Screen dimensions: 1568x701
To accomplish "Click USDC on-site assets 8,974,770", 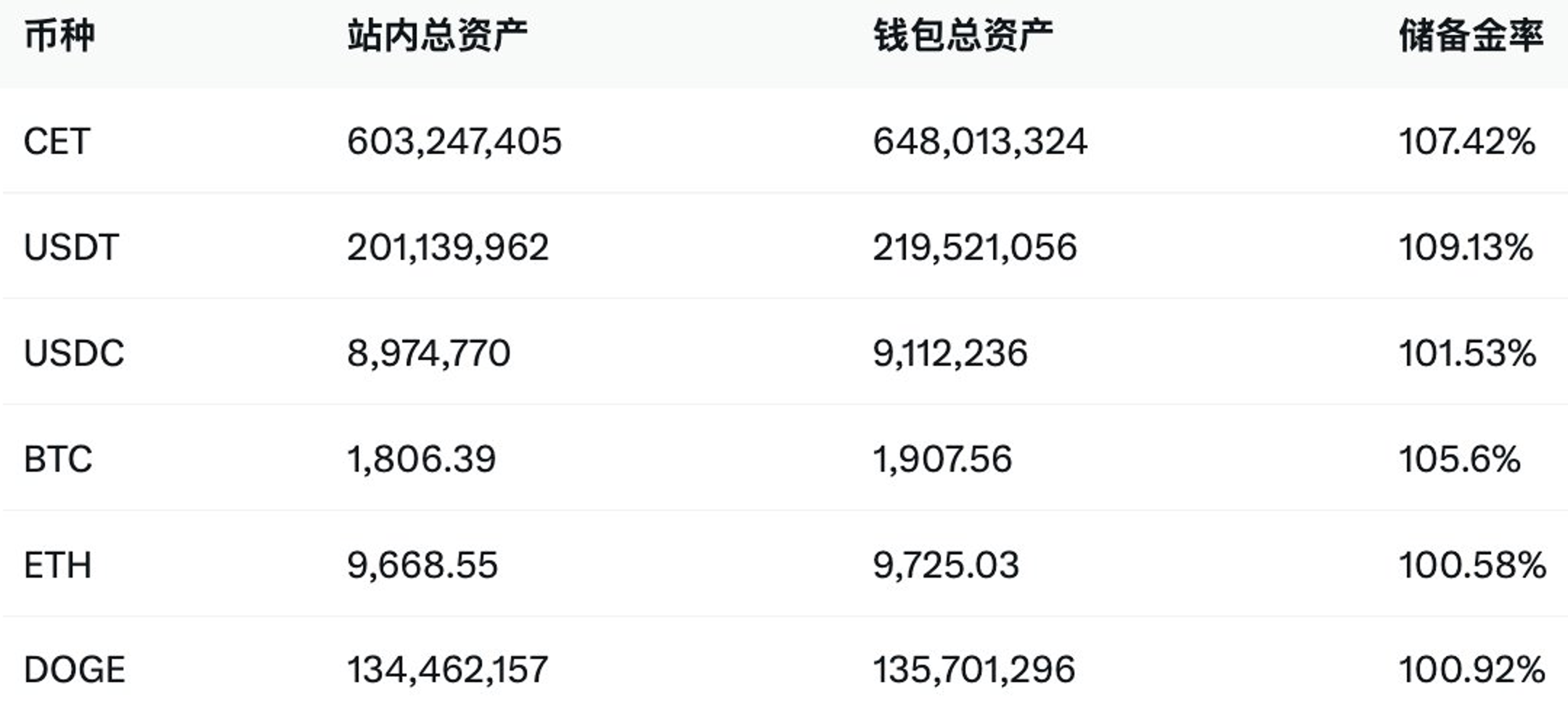I will click(429, 353).
